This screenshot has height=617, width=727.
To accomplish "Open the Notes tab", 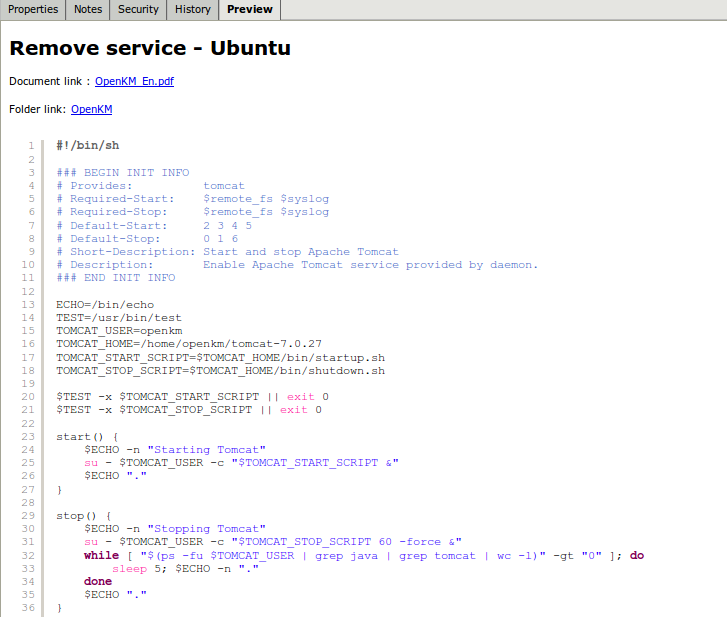I will point(88,9).
